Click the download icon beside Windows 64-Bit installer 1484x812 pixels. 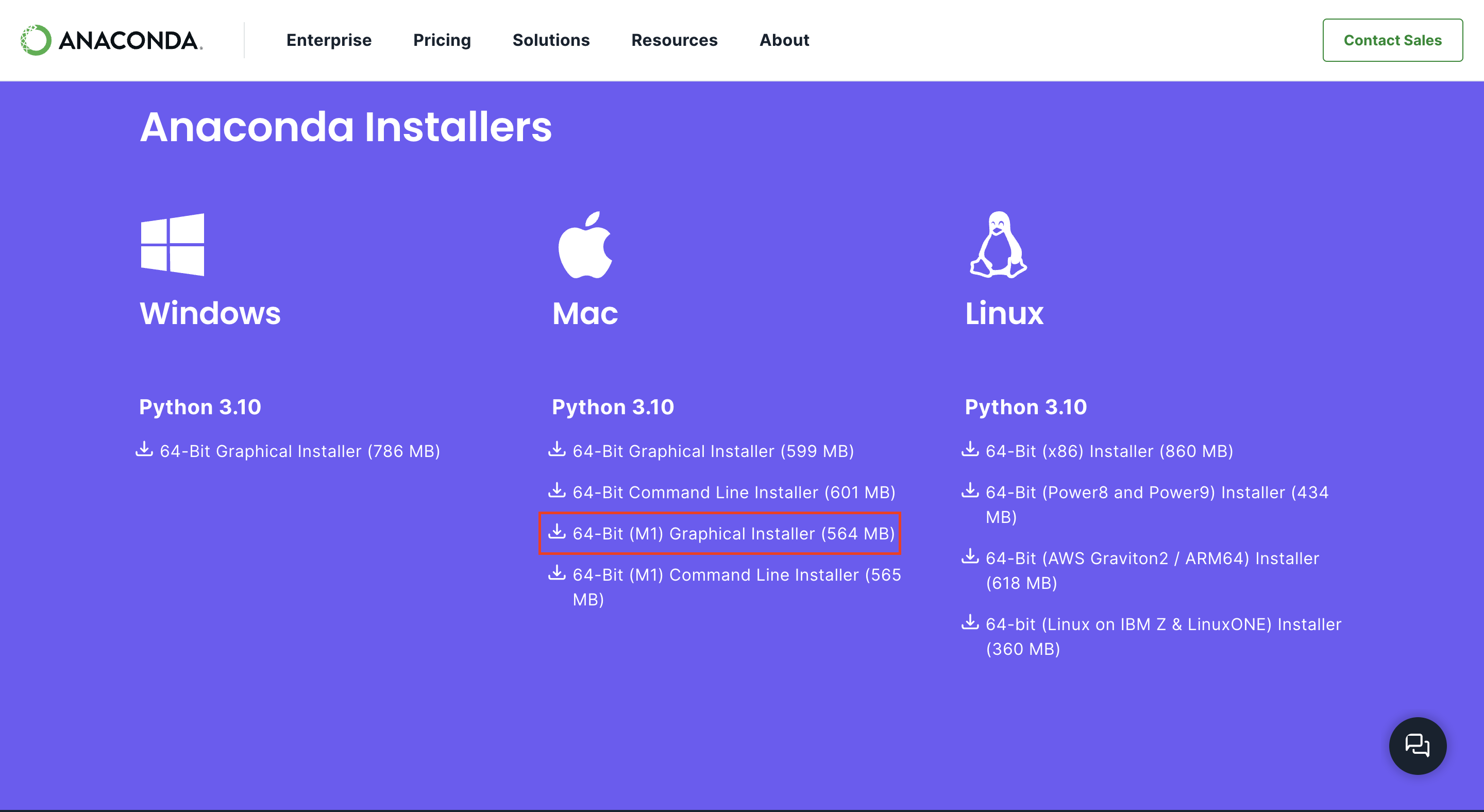tap(145, 450)
